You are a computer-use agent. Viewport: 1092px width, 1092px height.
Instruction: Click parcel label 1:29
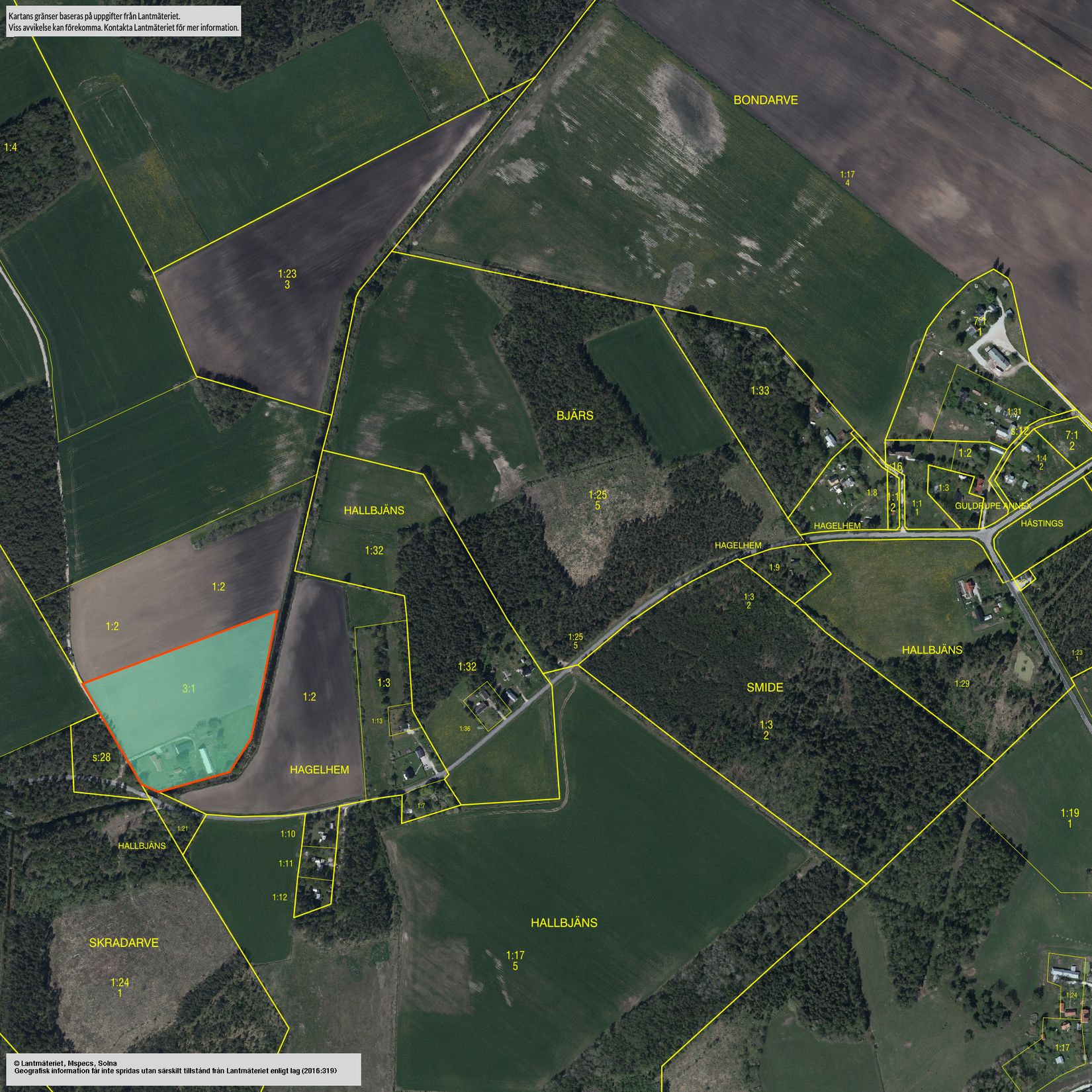(x=961, y=683)
